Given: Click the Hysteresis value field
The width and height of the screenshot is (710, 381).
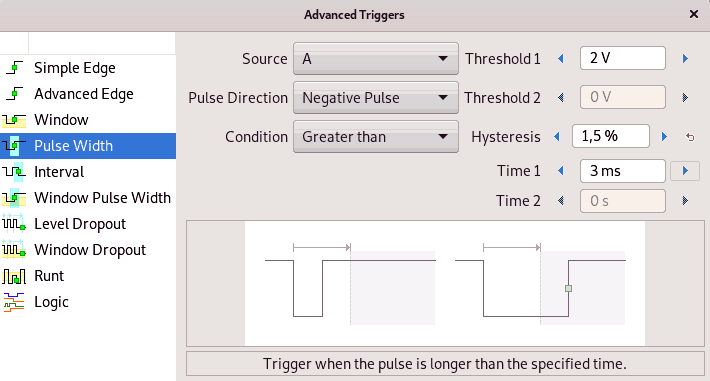Looking at the screenshot, I should (x=611, y=136).
